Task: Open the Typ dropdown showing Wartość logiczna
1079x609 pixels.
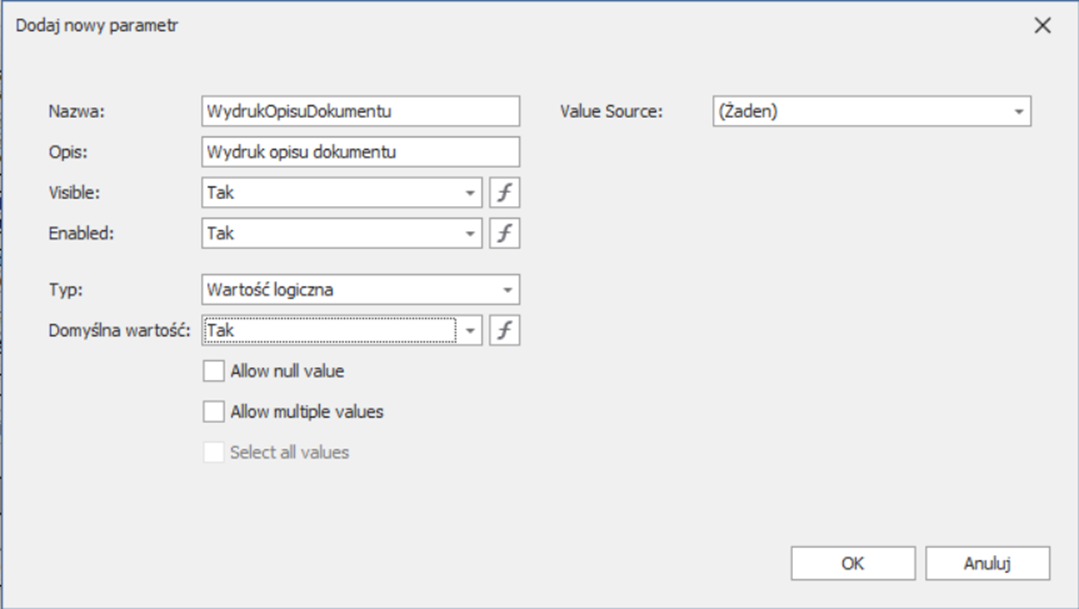Action: click(508, 290)
